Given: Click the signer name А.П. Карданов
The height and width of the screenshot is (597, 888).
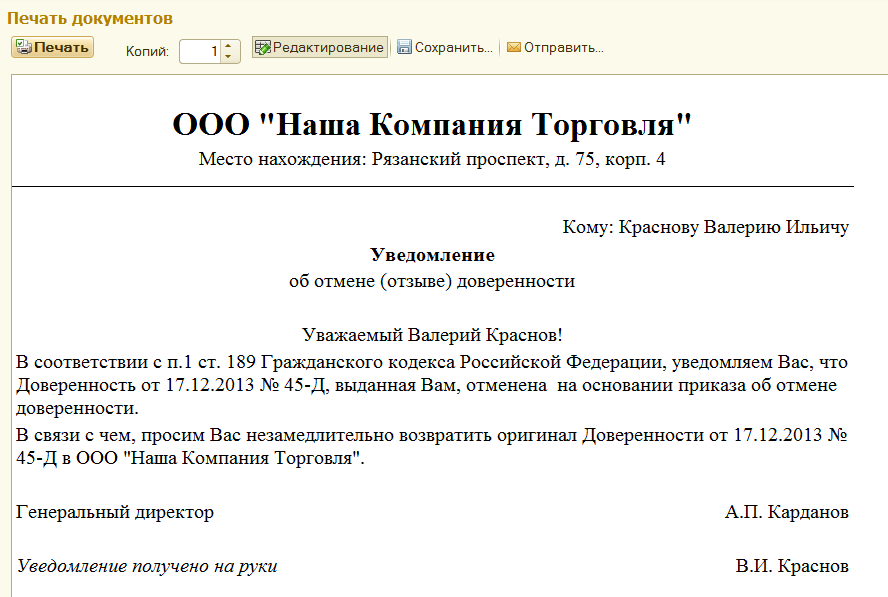Looking at the screenshot, I should (x=787, y=512).
